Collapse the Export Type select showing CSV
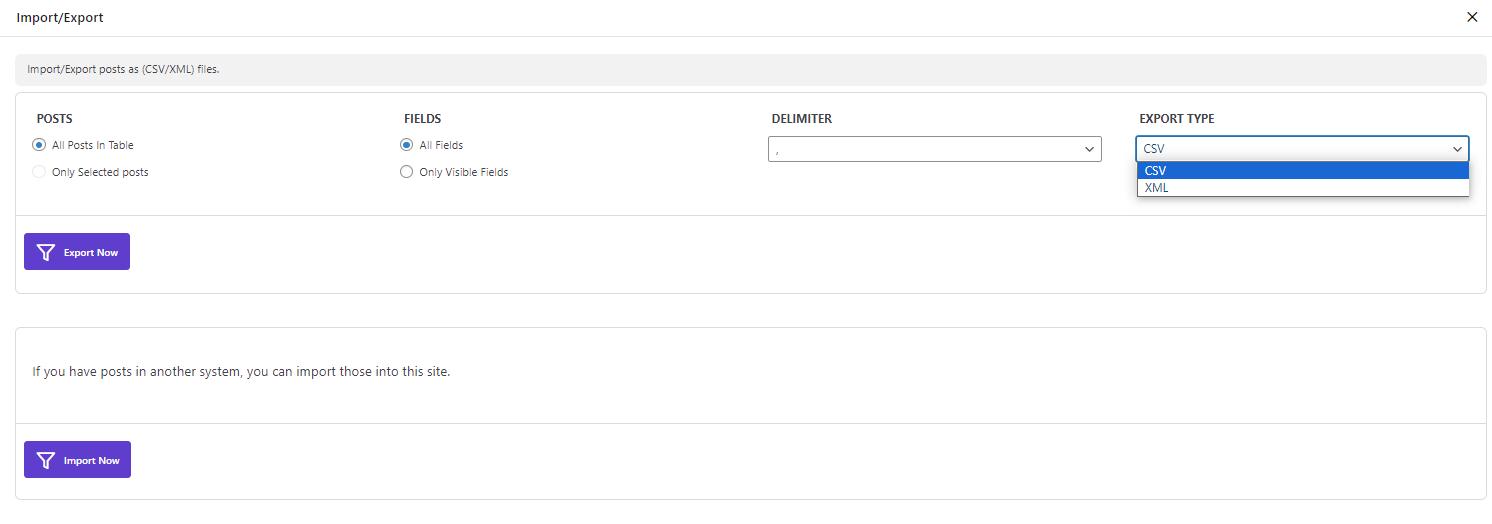The image size is (1492, 524). tap(1302, 149)
